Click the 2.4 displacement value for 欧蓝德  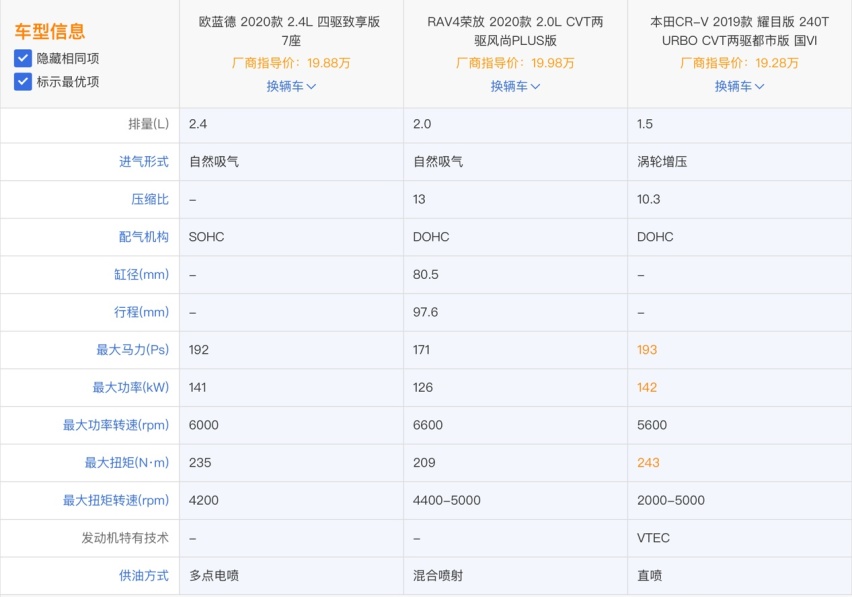198,124
